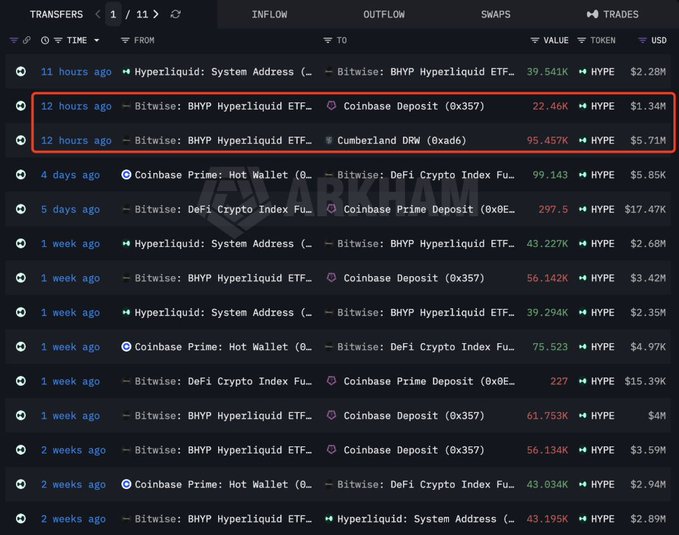Select the TRANSFERS tab

click(x=56, y=14)
